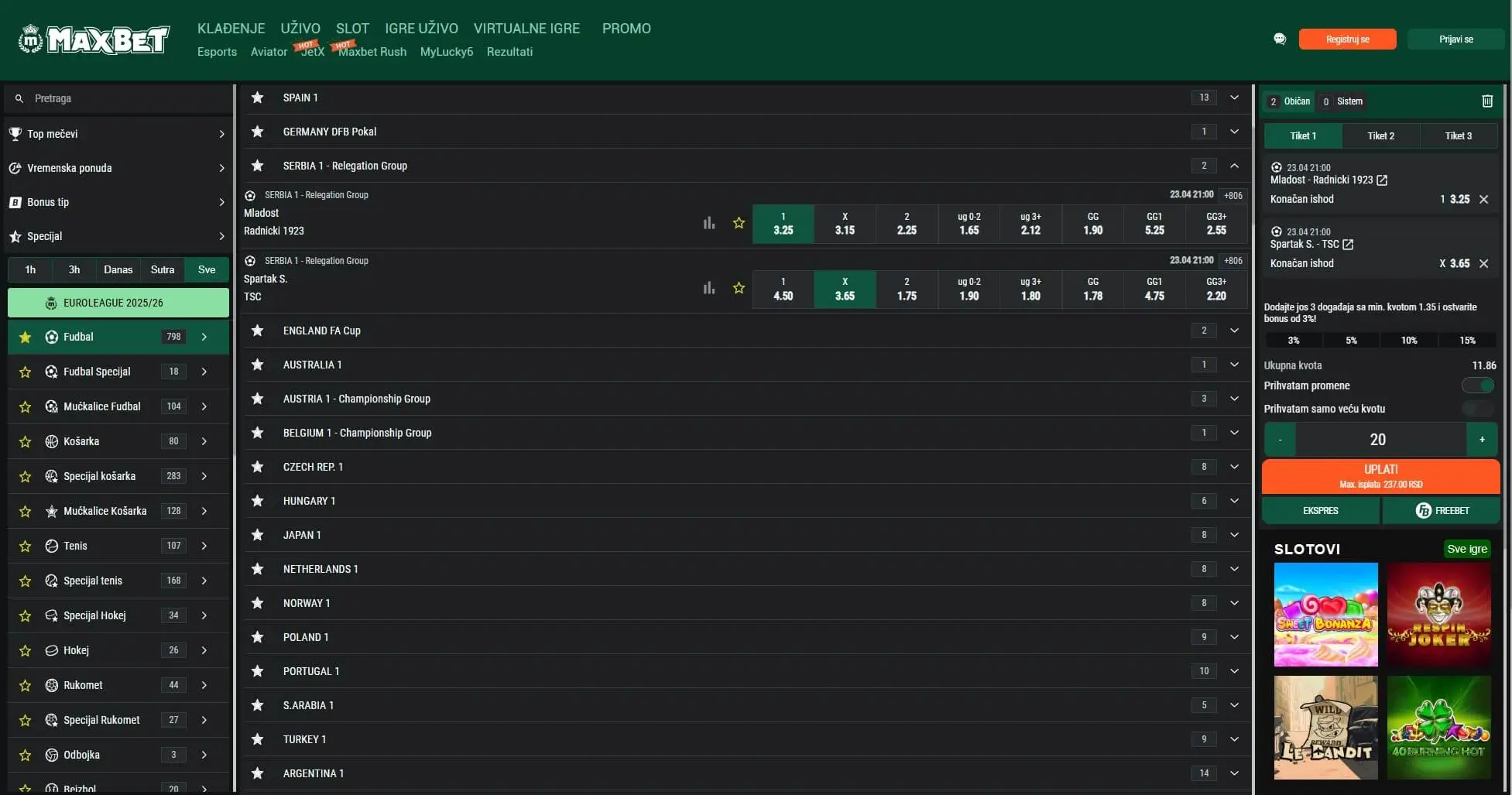Toggle favorite star for Košarka sport
Image resolution: width=1512 pixels, height=795 pixels.
pyautogui.click(x=26, y=441)
